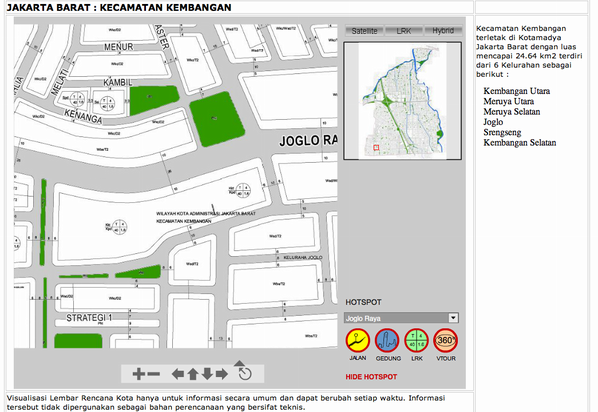Image resolution: width=598 pixels, height=412 pixels.
Task: Open the Joglo Raya hotspot dropdown
Action: (401, 318)
